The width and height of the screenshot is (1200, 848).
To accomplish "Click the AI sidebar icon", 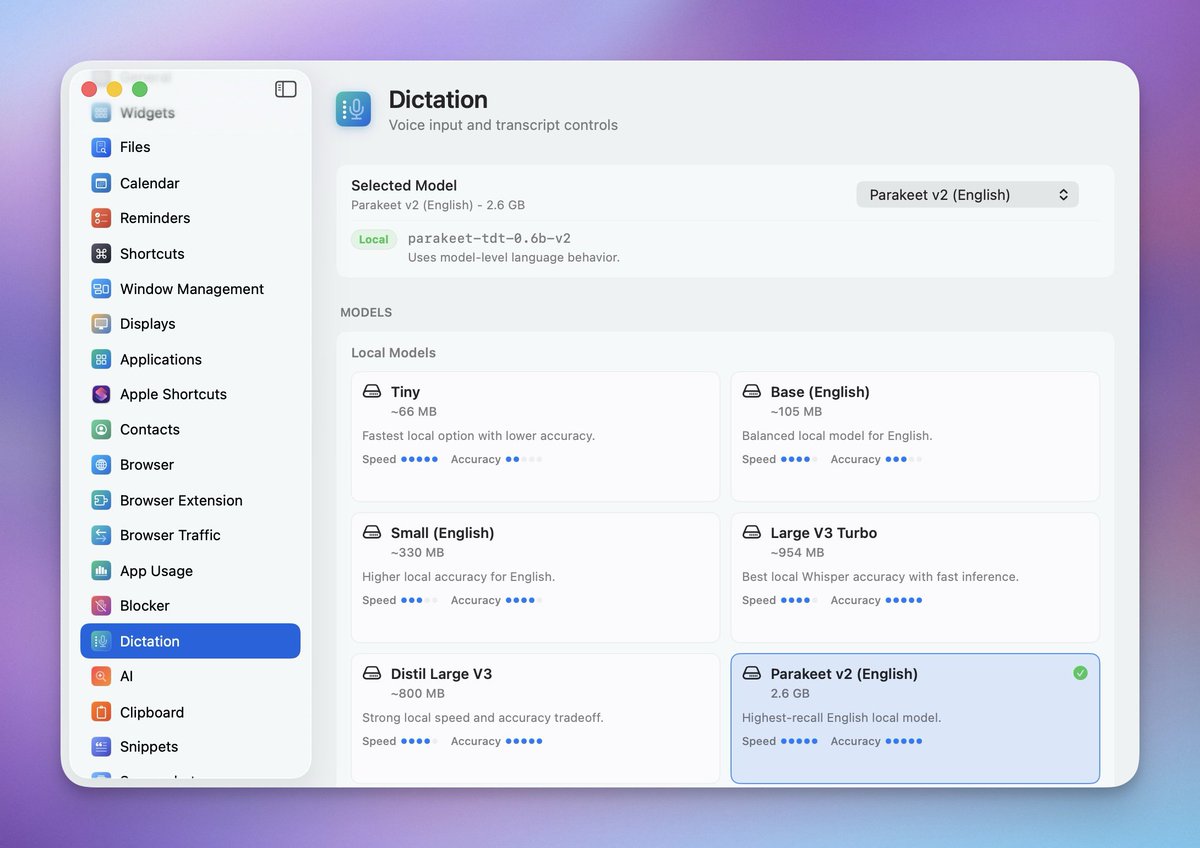I will click(101, 677).
